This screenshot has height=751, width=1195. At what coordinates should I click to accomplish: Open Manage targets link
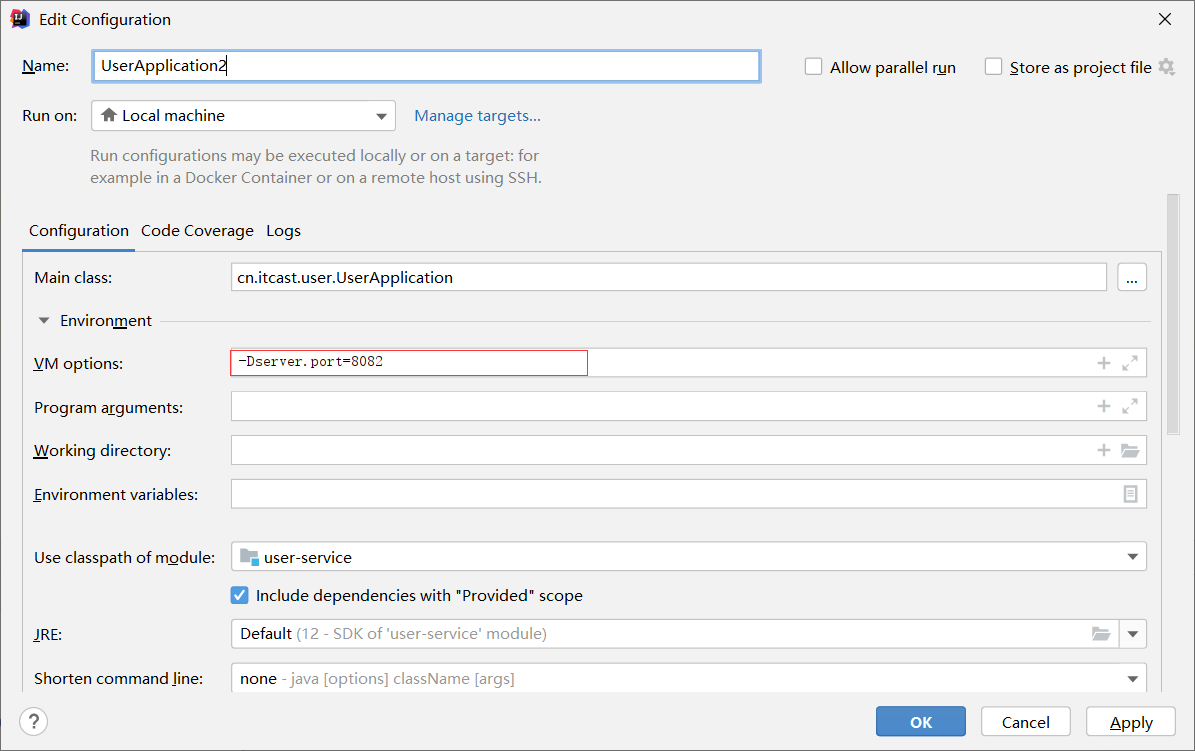[x=477, y=116]
